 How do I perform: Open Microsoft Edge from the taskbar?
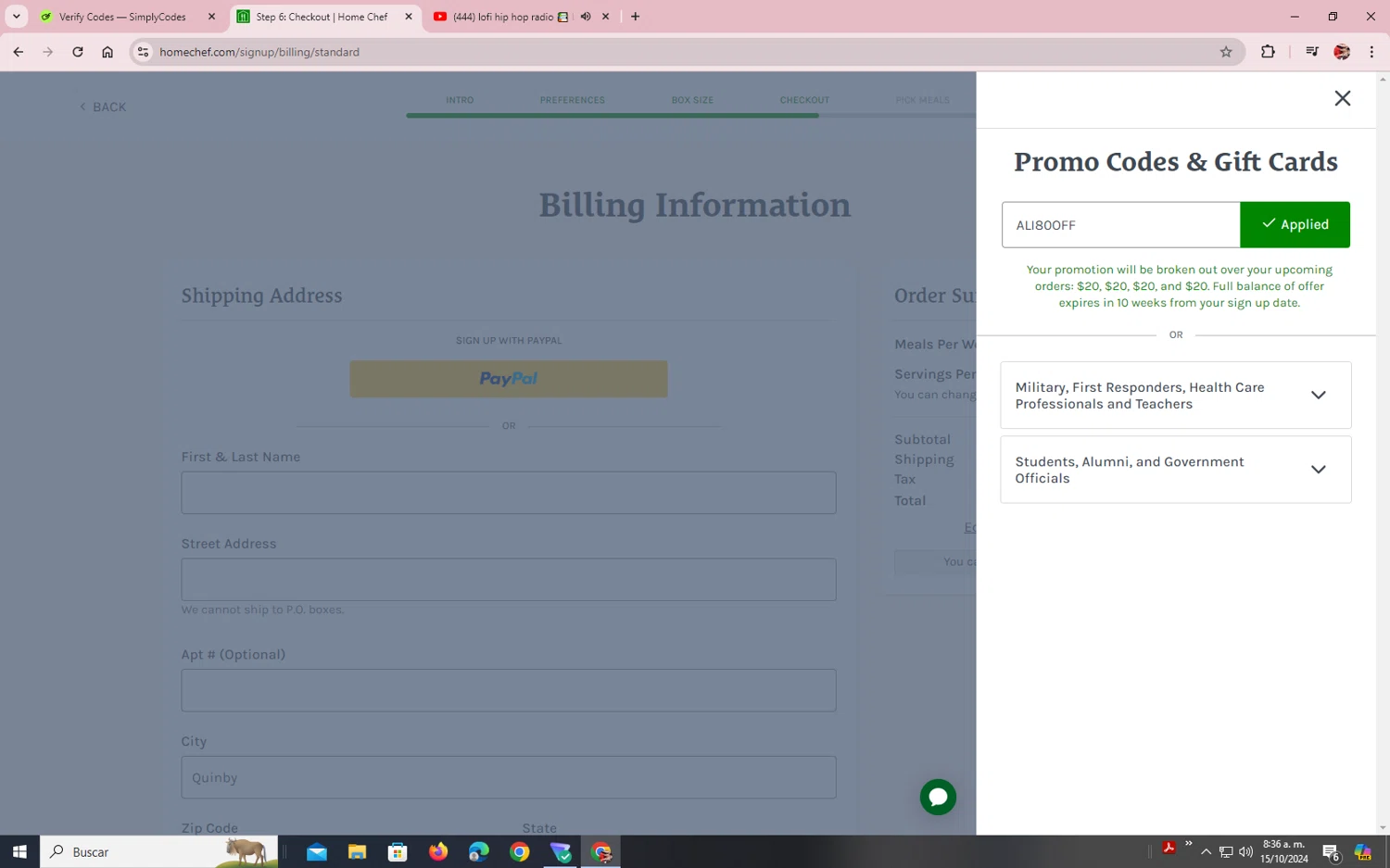pyautogui.click(x=479, y=851)
